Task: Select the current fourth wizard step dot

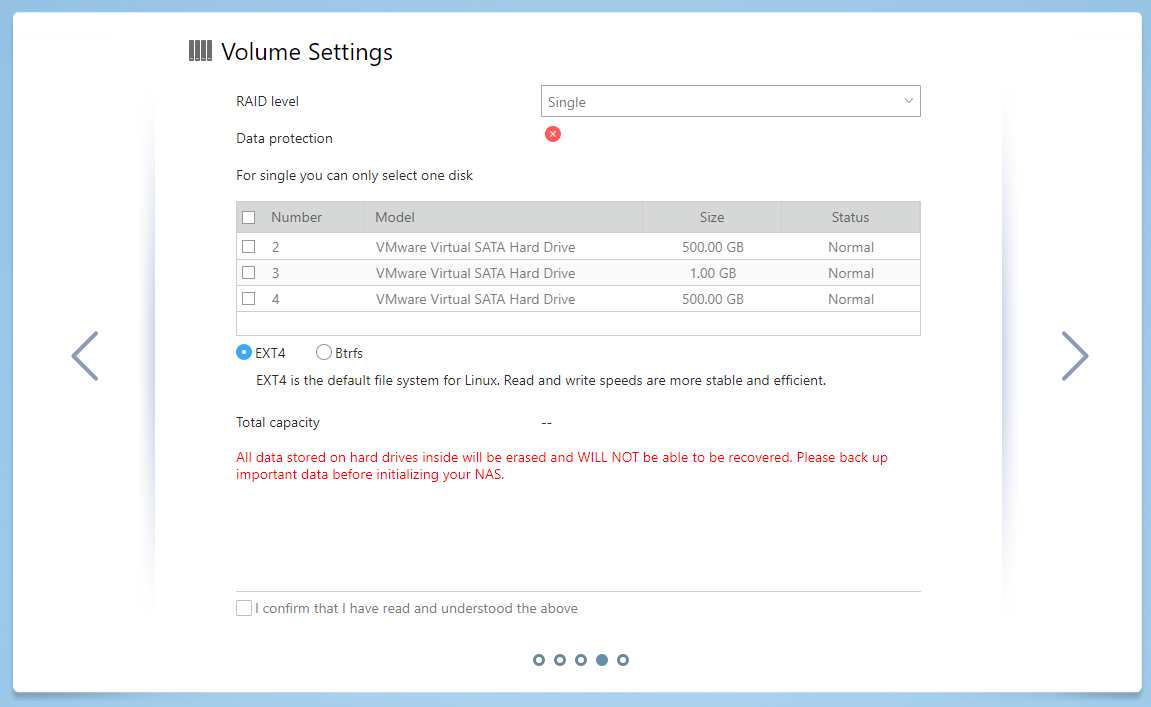Action: (x=602, y=660)
